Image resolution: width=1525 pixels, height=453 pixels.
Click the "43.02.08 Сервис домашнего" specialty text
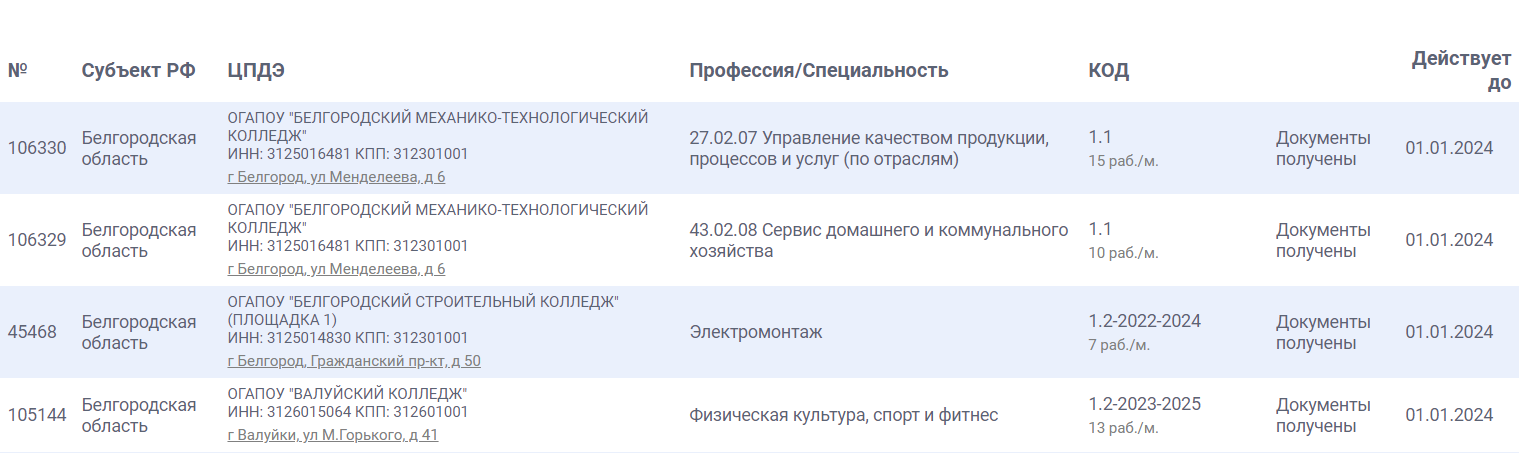point(878,231)
